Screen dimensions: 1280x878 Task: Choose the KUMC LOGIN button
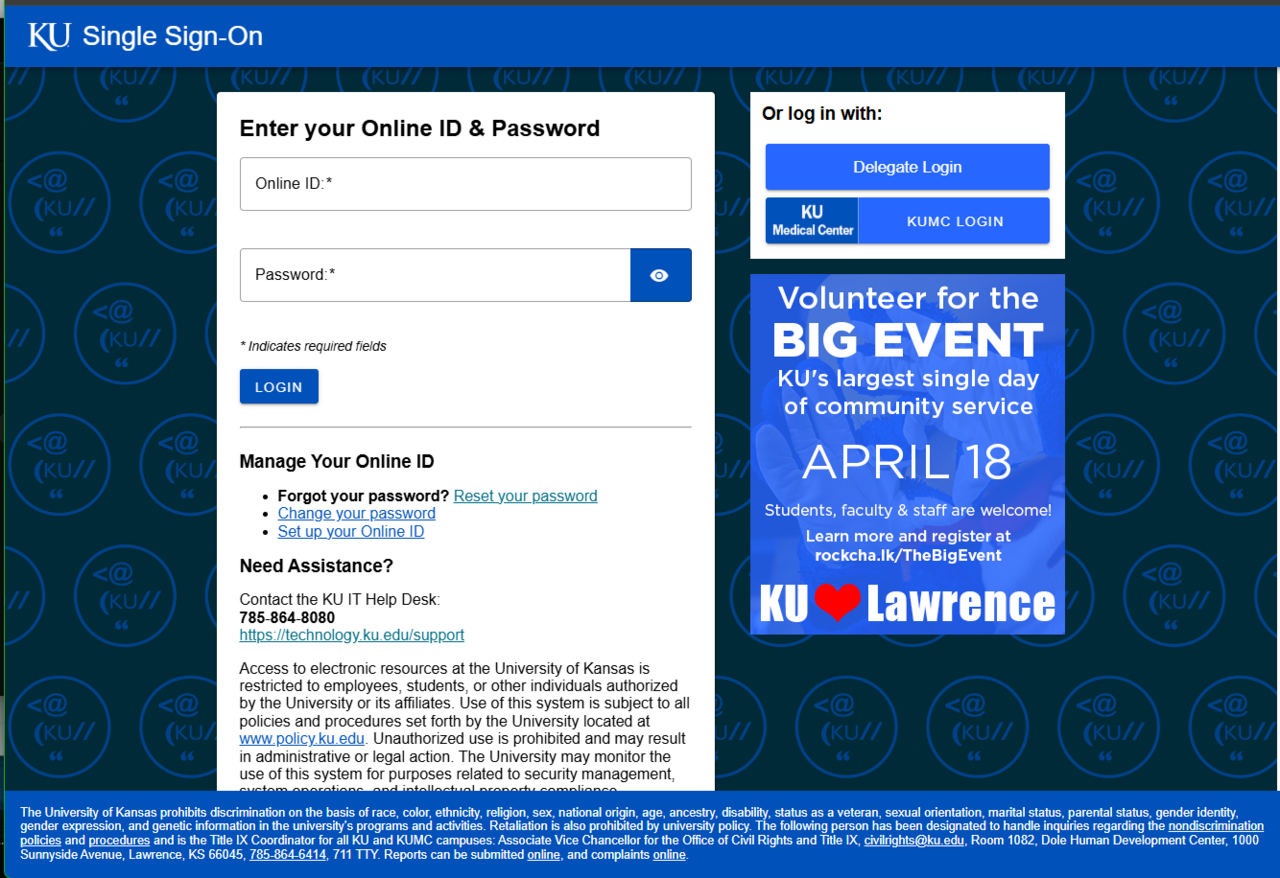(x=954, y=221)
